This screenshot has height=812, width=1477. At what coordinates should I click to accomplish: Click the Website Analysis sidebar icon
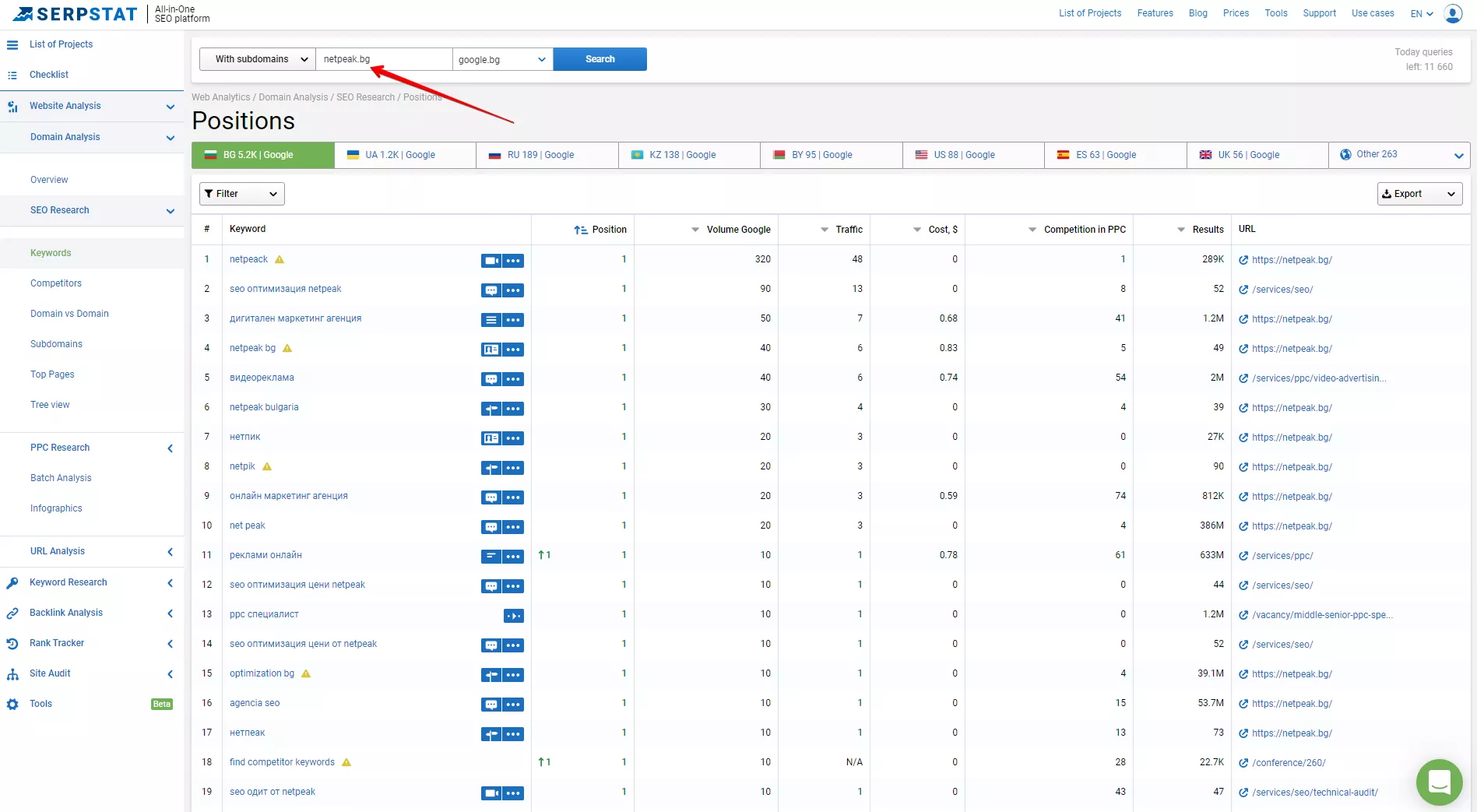click(x=12, y=107)
